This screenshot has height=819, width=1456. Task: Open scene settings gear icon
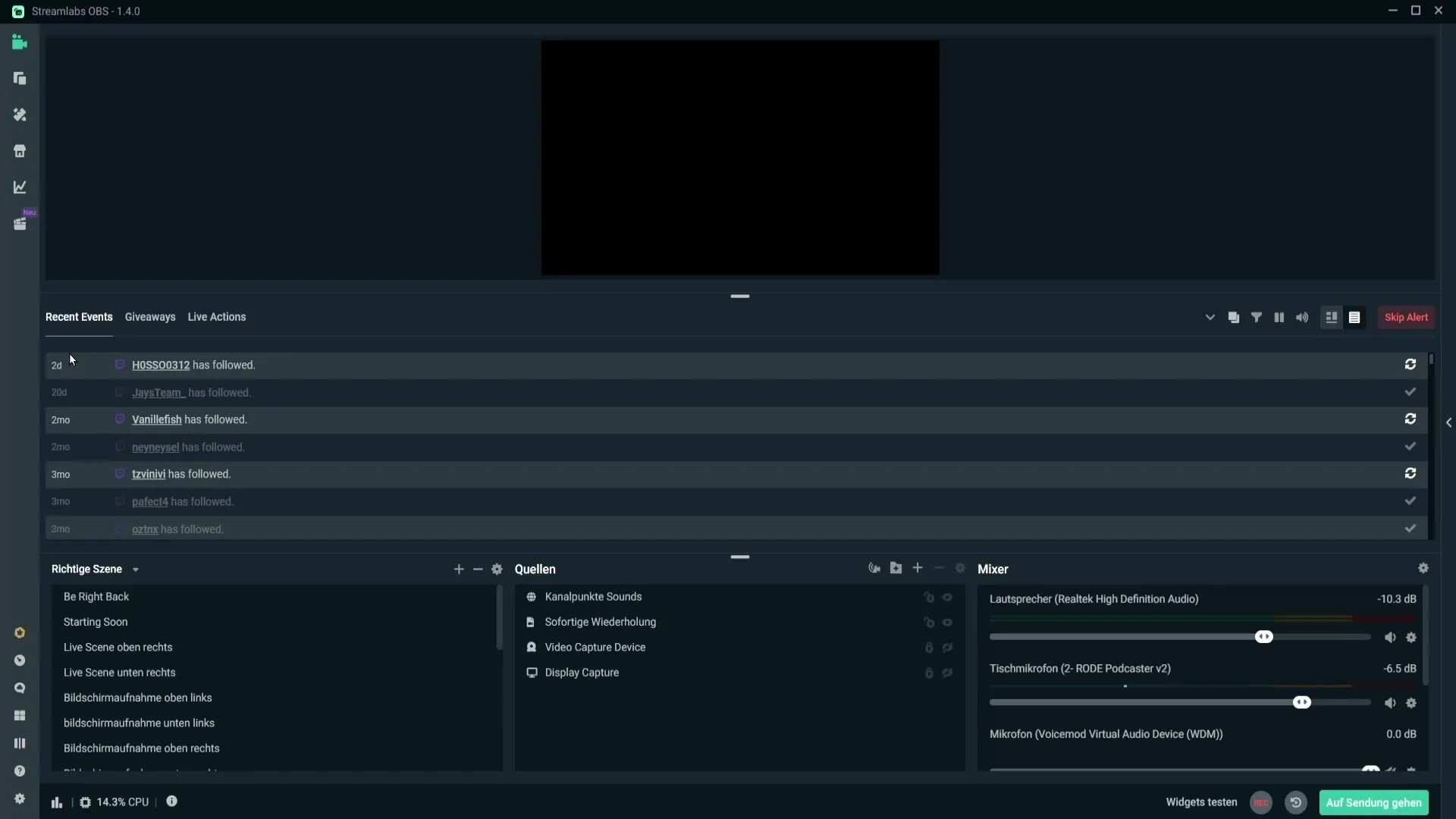click(497, 570)
